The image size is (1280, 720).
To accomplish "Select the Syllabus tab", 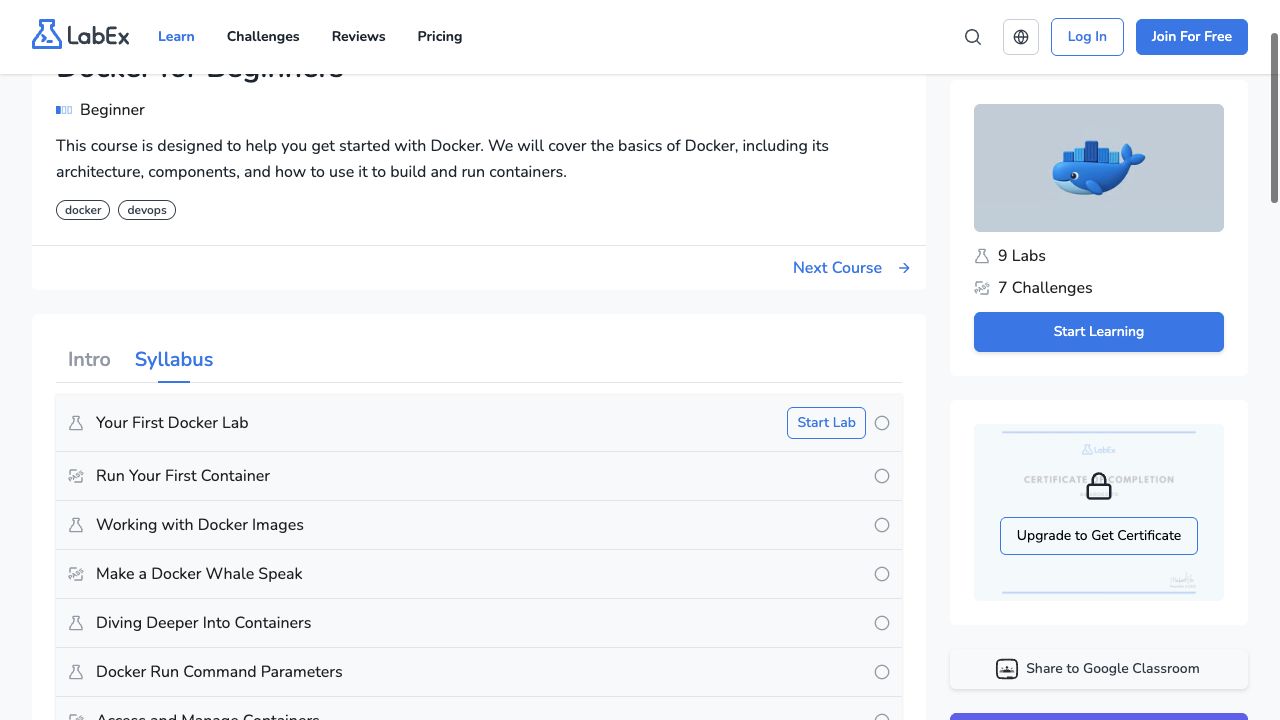I will pyautogui.click(x=174, y=360).
